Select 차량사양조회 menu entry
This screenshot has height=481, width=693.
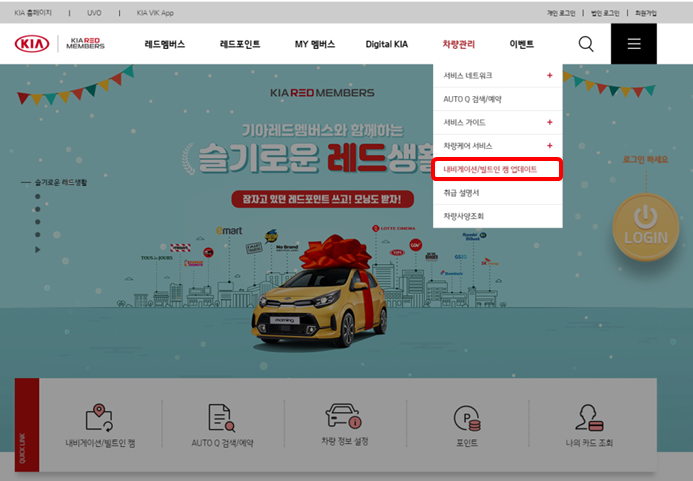click(498, 216)
